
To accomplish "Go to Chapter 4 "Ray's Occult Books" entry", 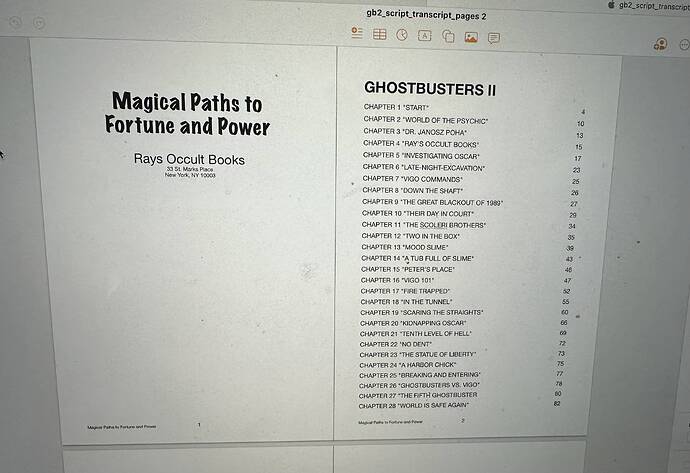I will tap(473, 144).
